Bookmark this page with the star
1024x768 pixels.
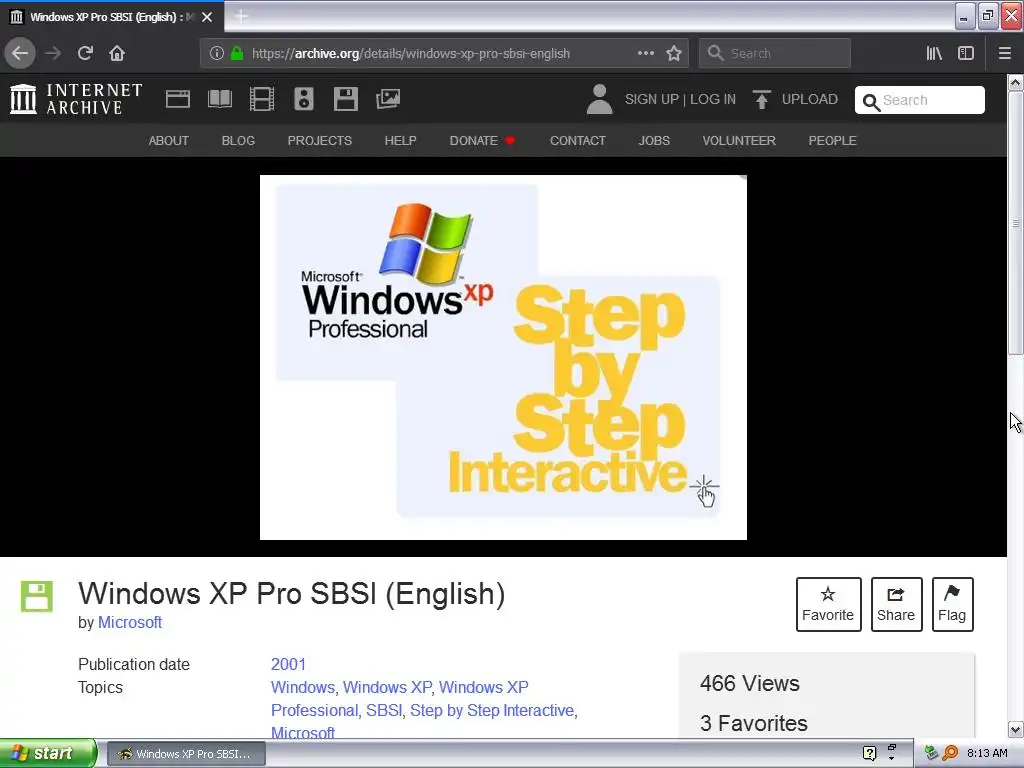674,53
